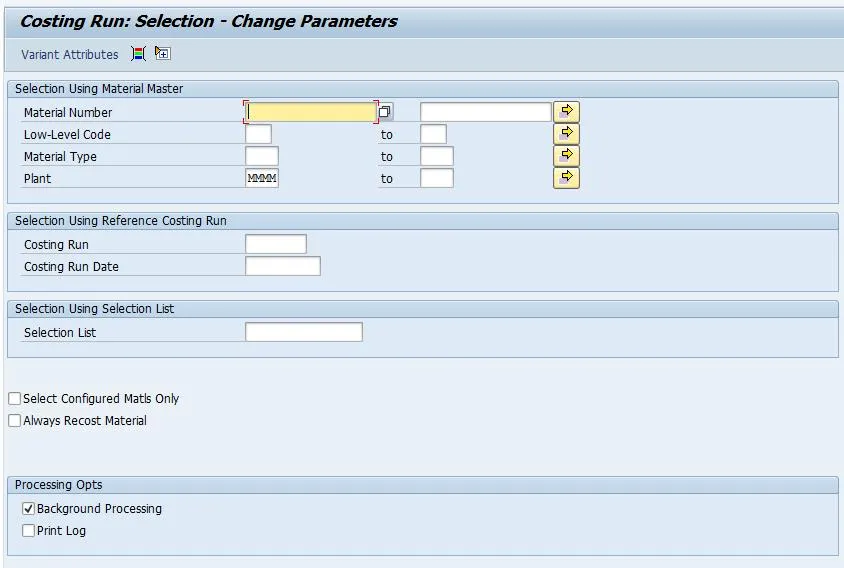Image resolution: width=844 pixels, height=568 pixels.
Task: Click the Low-Level Code label
Action: 67,135
